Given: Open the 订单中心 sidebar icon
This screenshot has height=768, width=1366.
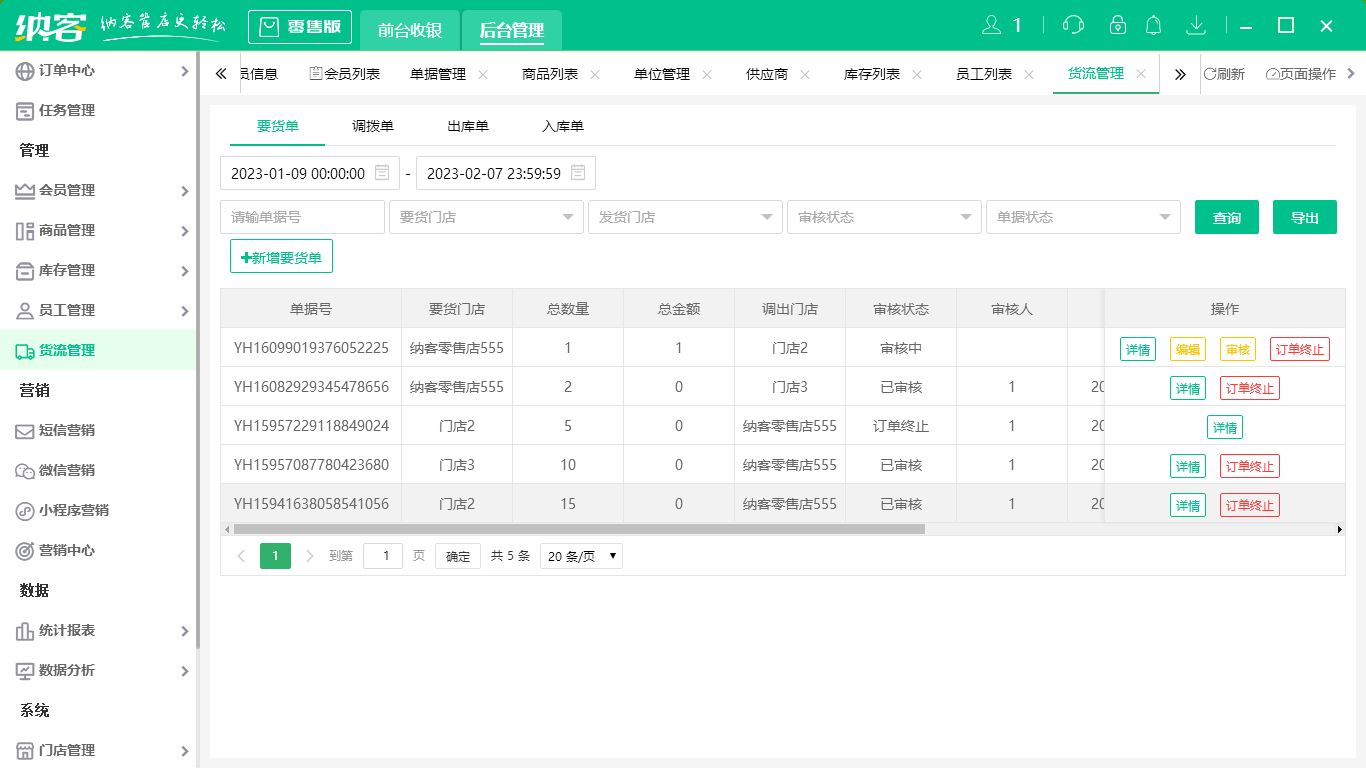Looking at the screenshot, I should [x=26, y=70].
